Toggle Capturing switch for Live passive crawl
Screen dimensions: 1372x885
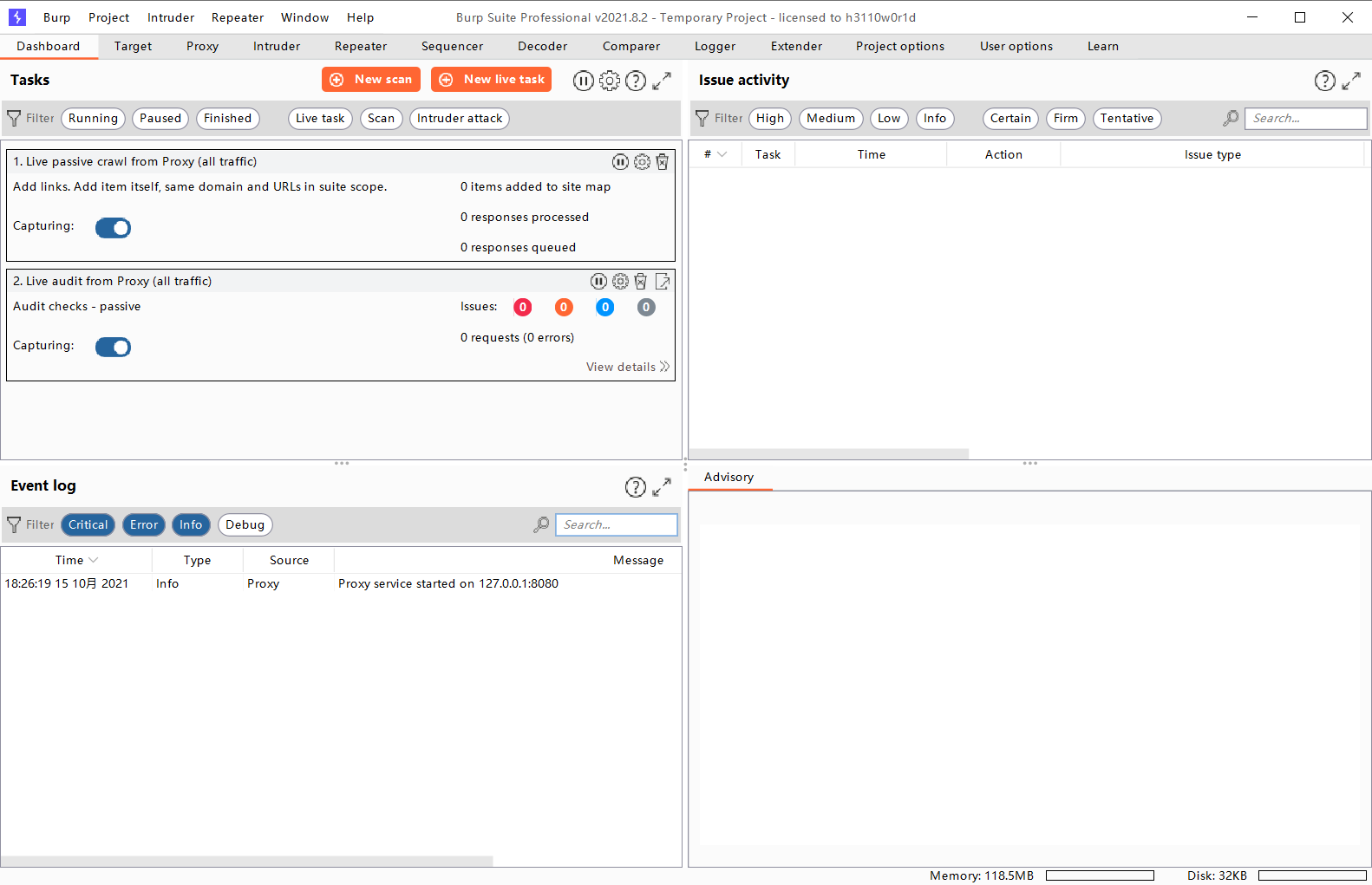click(x=113, y=228)
